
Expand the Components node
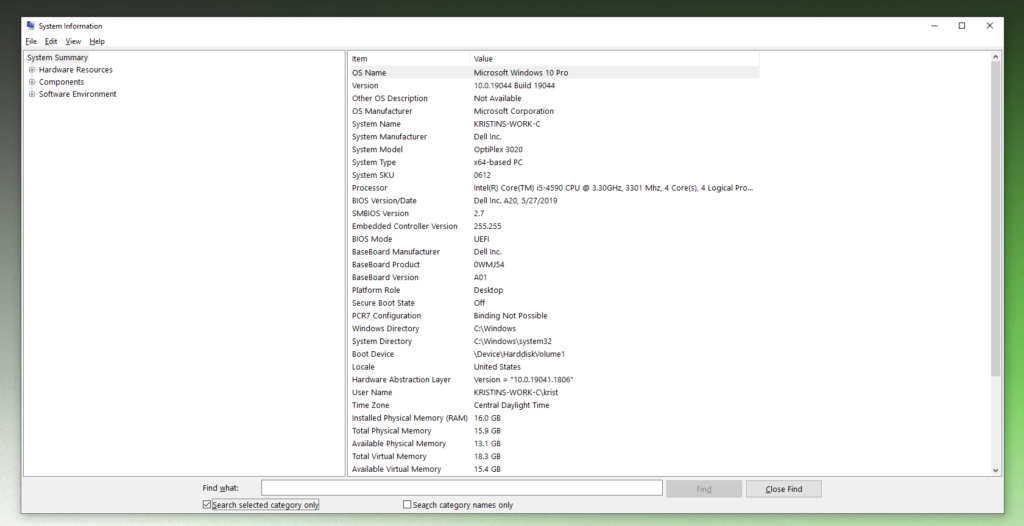32,82
